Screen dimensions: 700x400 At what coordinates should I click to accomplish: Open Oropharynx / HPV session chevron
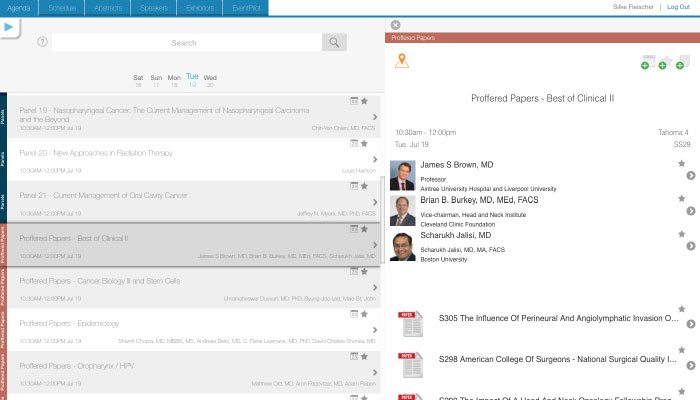[x=375, y=372]
